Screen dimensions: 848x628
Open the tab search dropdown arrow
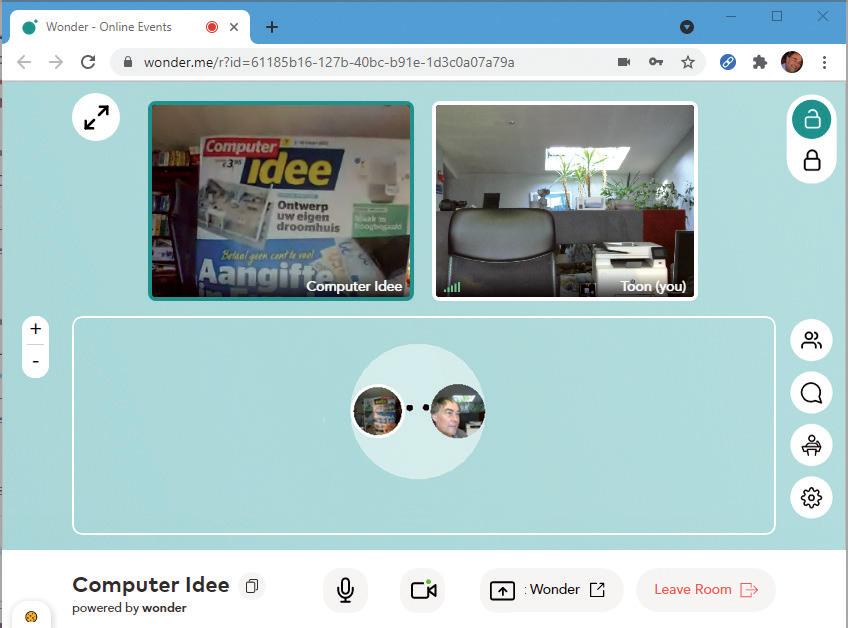(687, 27)
